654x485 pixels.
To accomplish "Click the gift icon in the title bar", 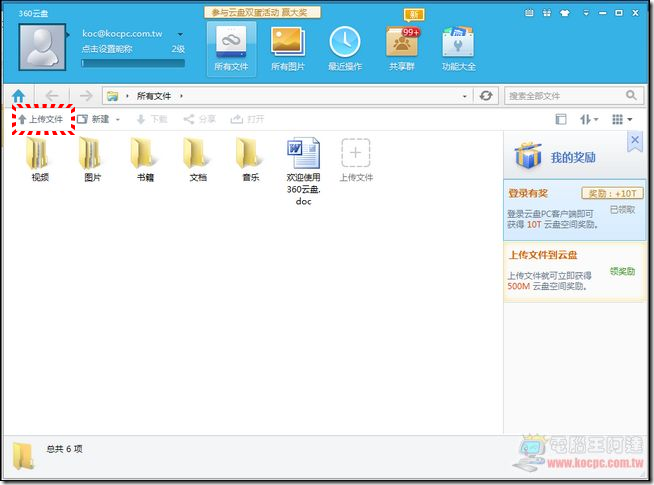I will [x=547, y=13].
